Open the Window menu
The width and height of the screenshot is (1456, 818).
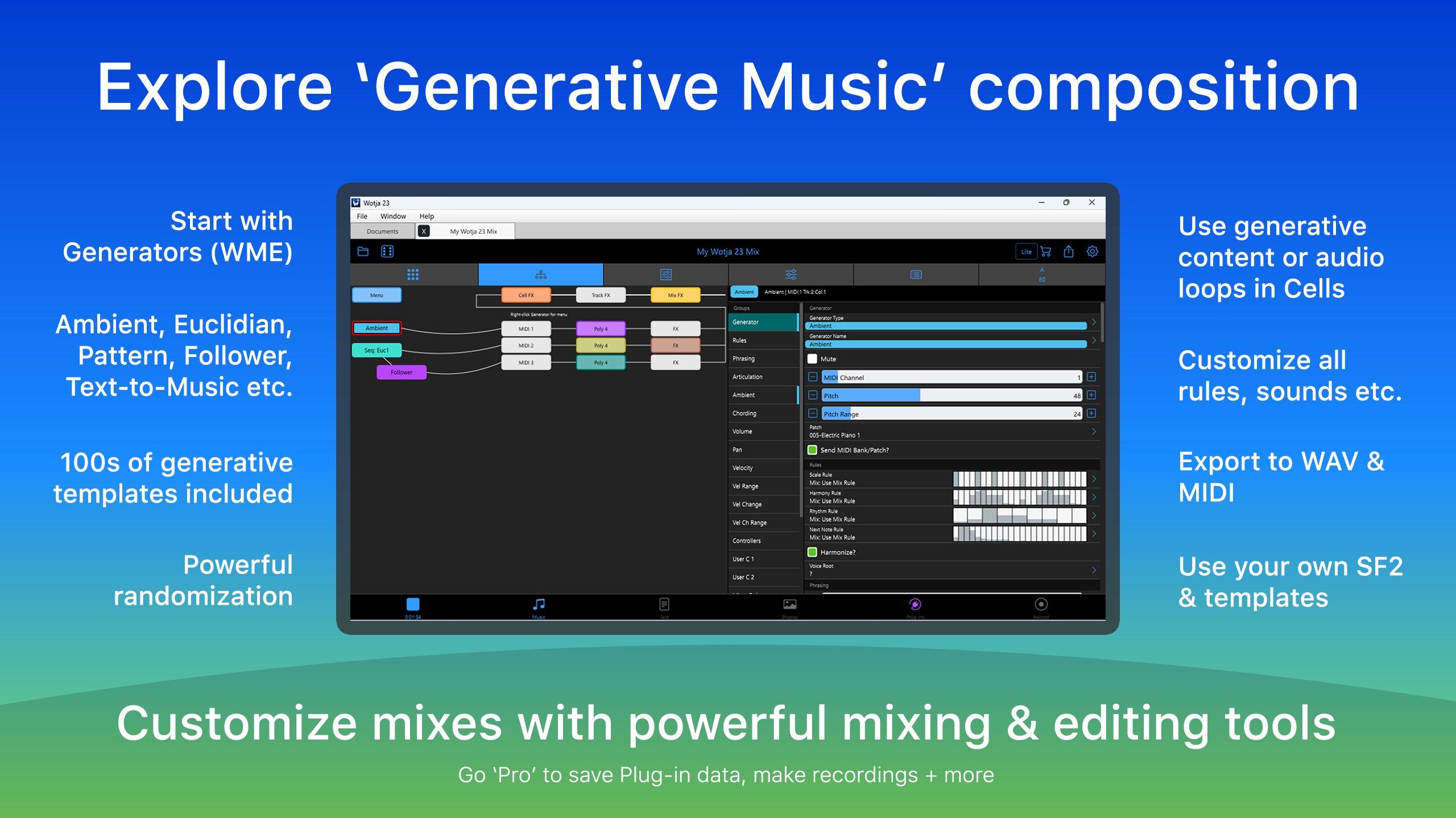click(393, 216)
